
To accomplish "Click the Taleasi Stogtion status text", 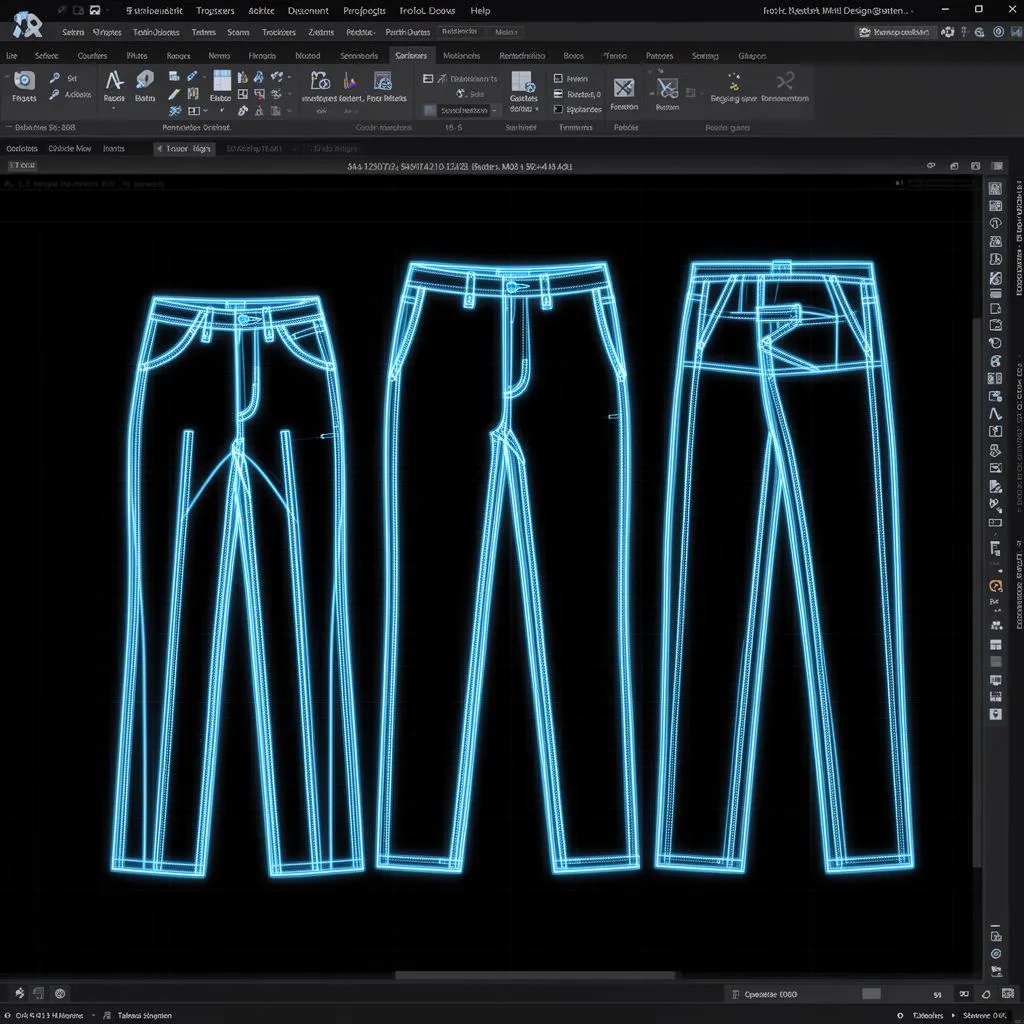I will pyautogui.click(x=144, y=1016).
